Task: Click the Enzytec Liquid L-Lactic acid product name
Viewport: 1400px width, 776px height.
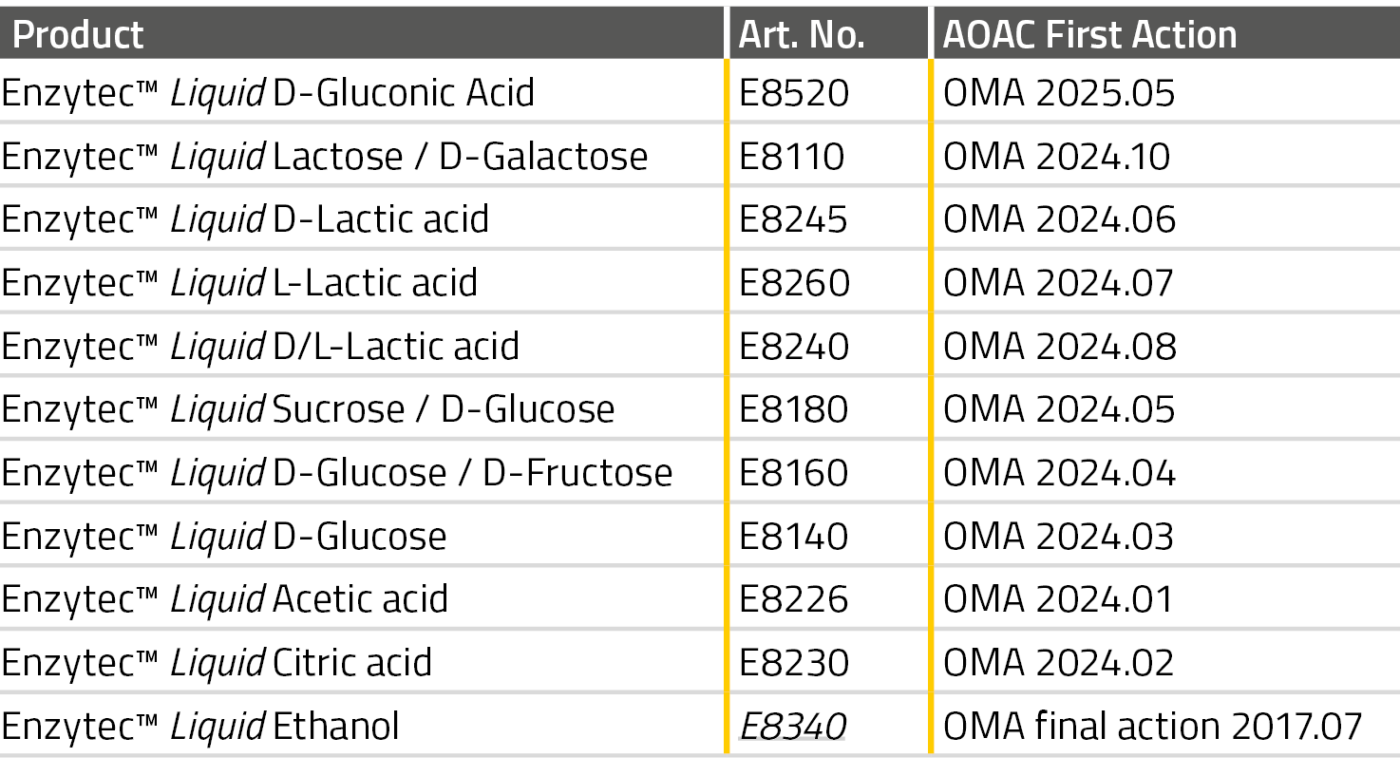Action: click(x=238, y=283)
